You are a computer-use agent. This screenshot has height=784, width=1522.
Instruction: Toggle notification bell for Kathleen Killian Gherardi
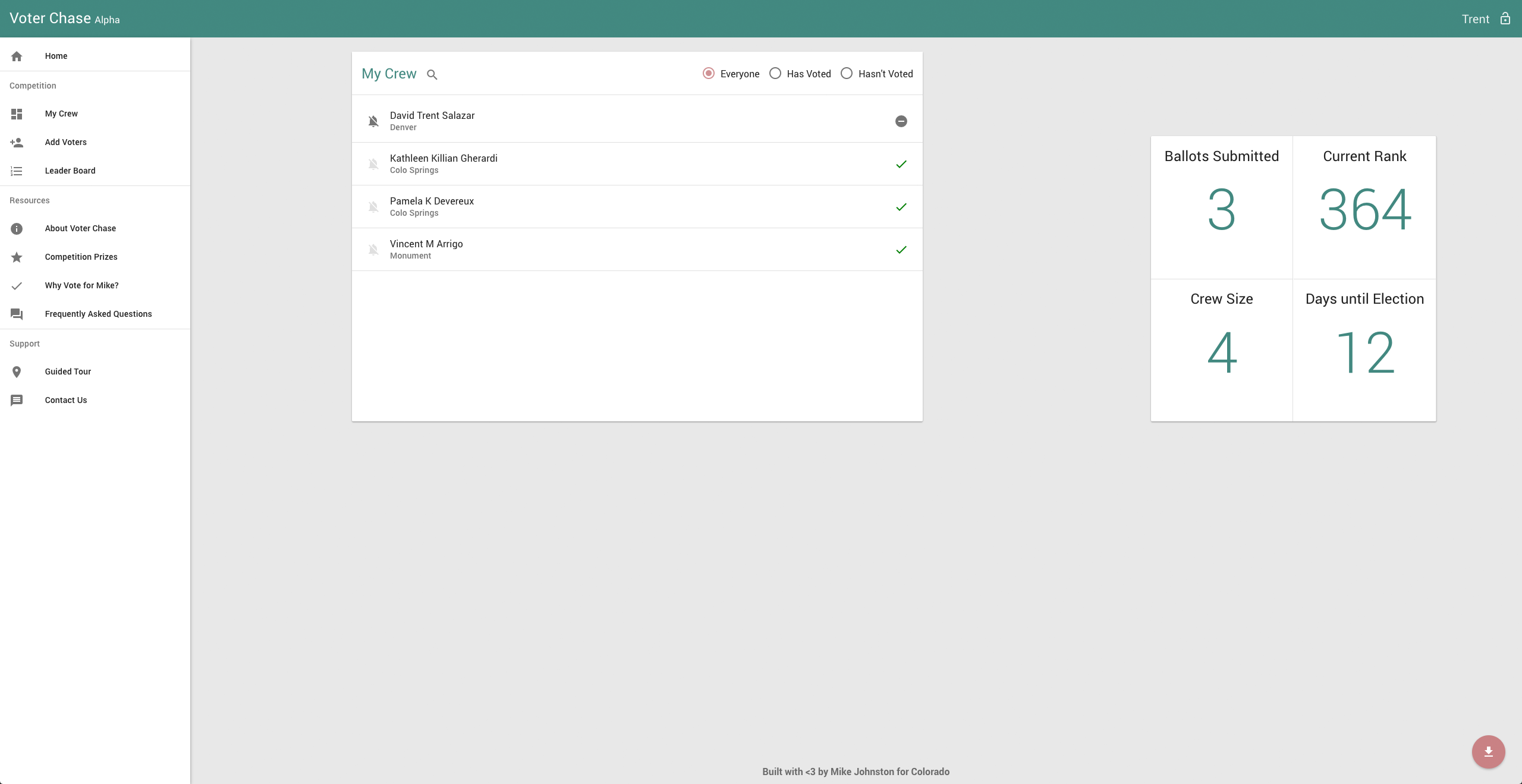[x=373, y=164]
